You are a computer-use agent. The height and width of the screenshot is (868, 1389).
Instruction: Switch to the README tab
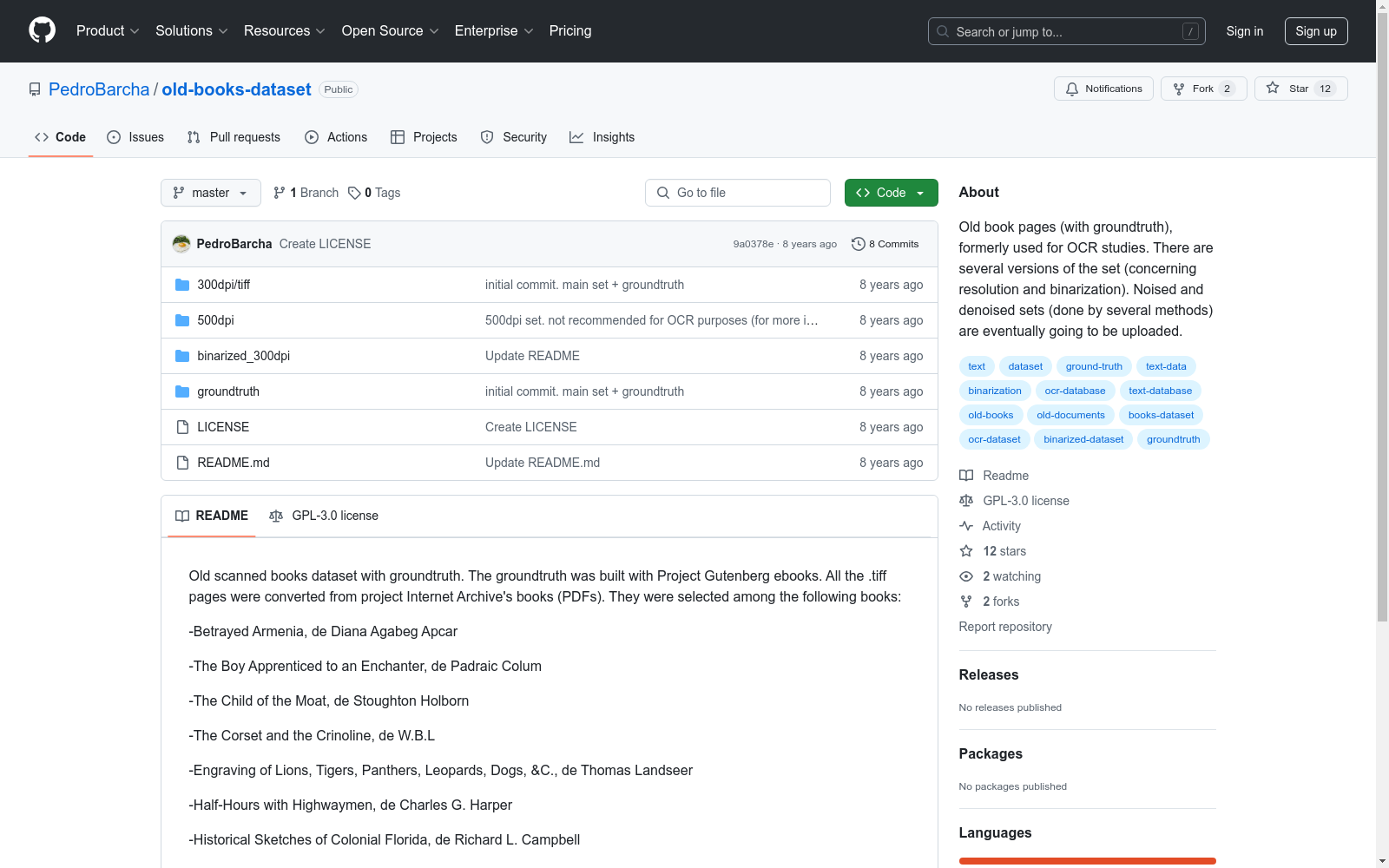click(212, 516)
